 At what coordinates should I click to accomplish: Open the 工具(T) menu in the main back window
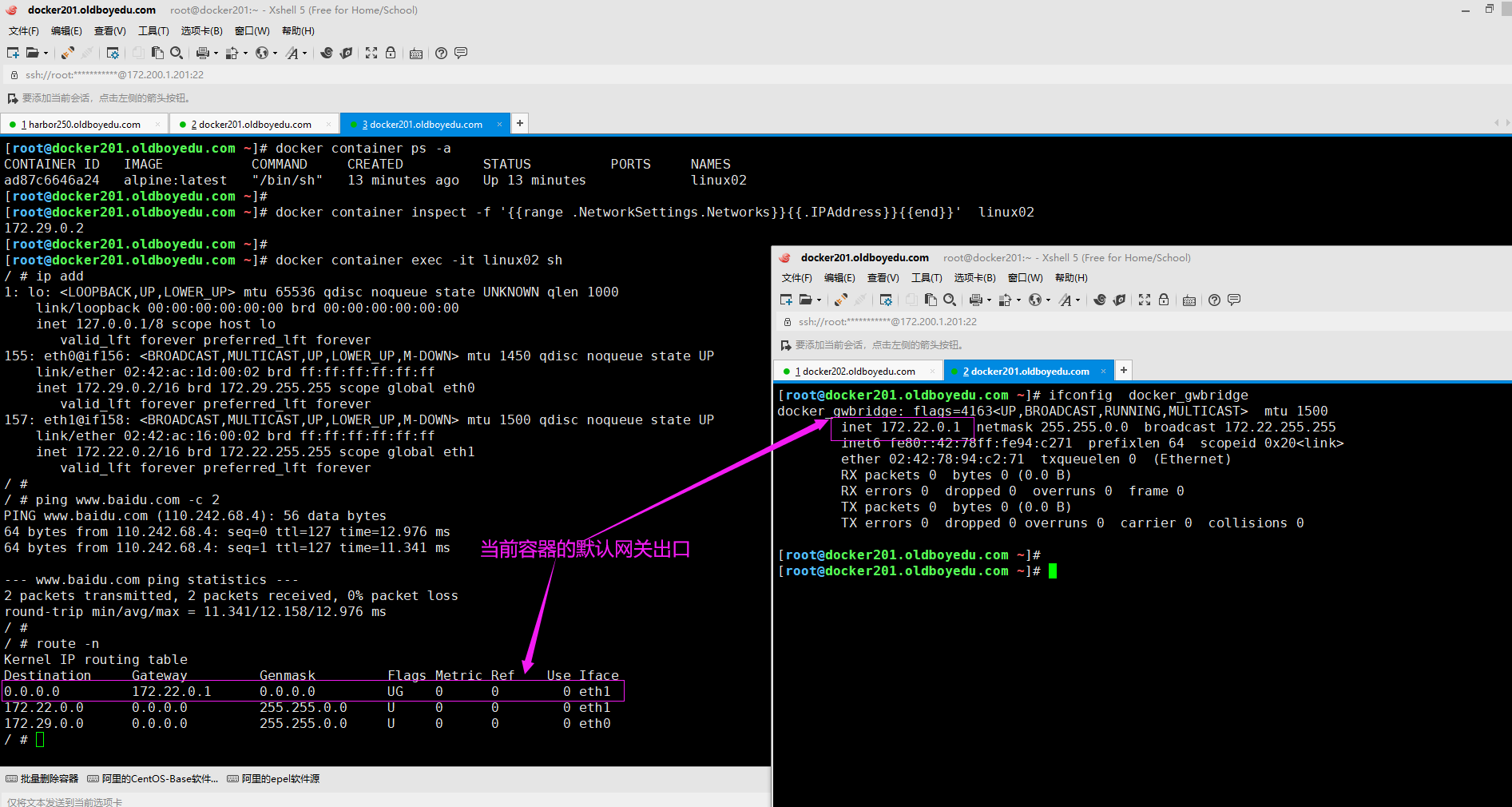click(153, 31)
